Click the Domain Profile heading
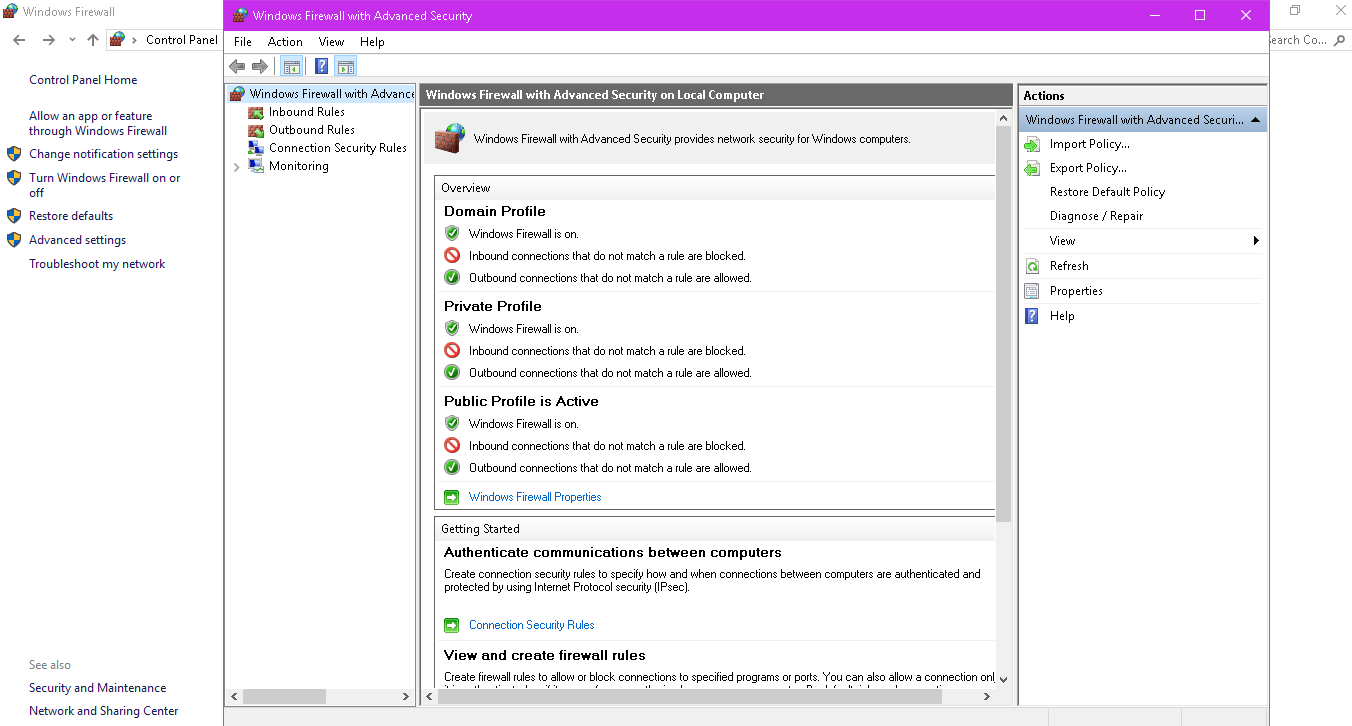1352x726 pixels. 495,211
